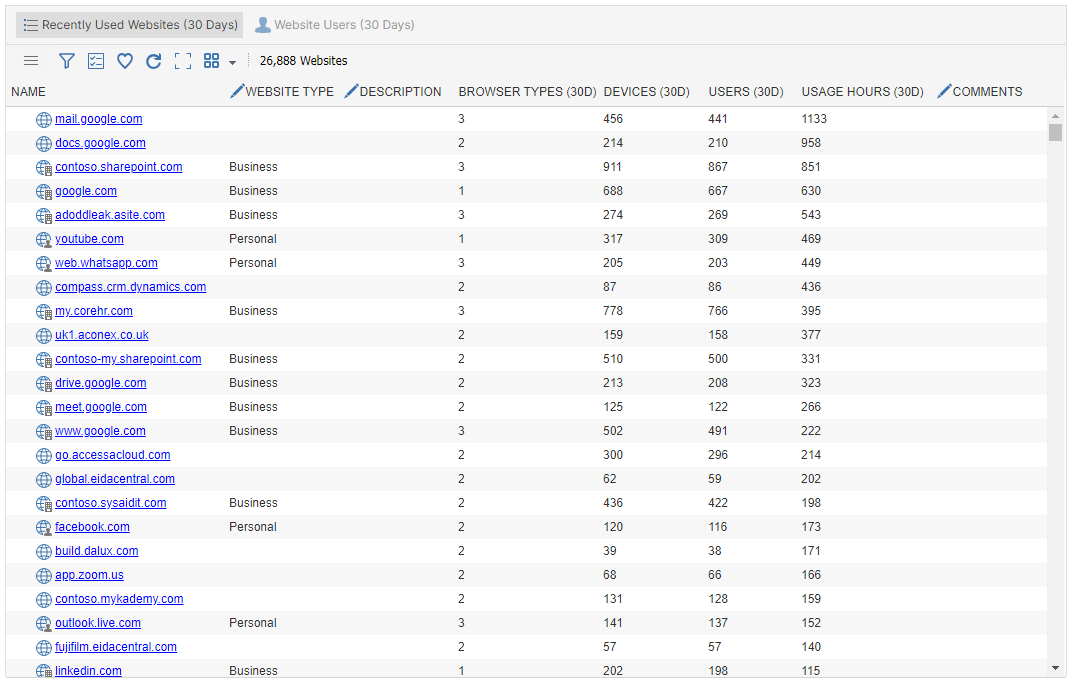Viewport: 1073px width, 683px height.
Task: Open the linkedin.com link
Action: pyautogui.click(x=89, y=670)
